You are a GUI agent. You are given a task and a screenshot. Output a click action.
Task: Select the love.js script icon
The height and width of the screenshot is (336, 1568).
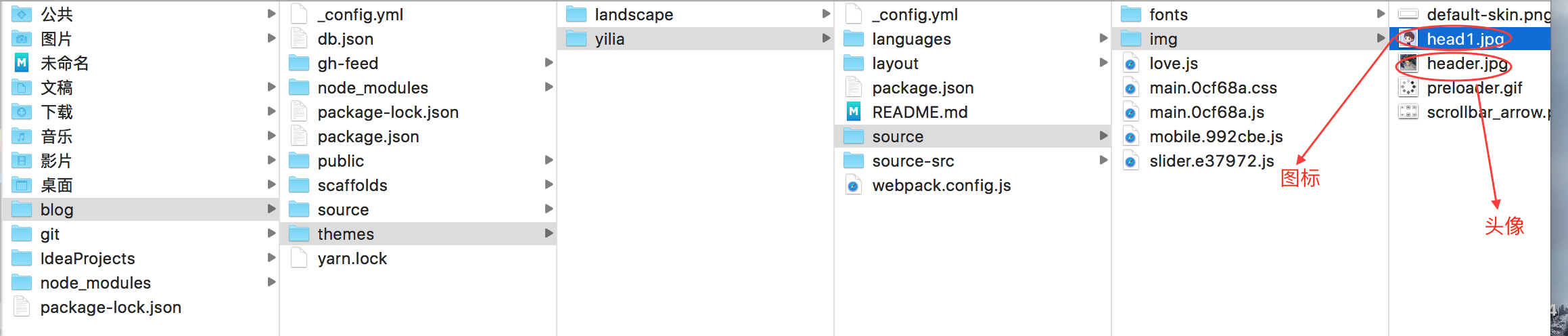click(1130, 64)
